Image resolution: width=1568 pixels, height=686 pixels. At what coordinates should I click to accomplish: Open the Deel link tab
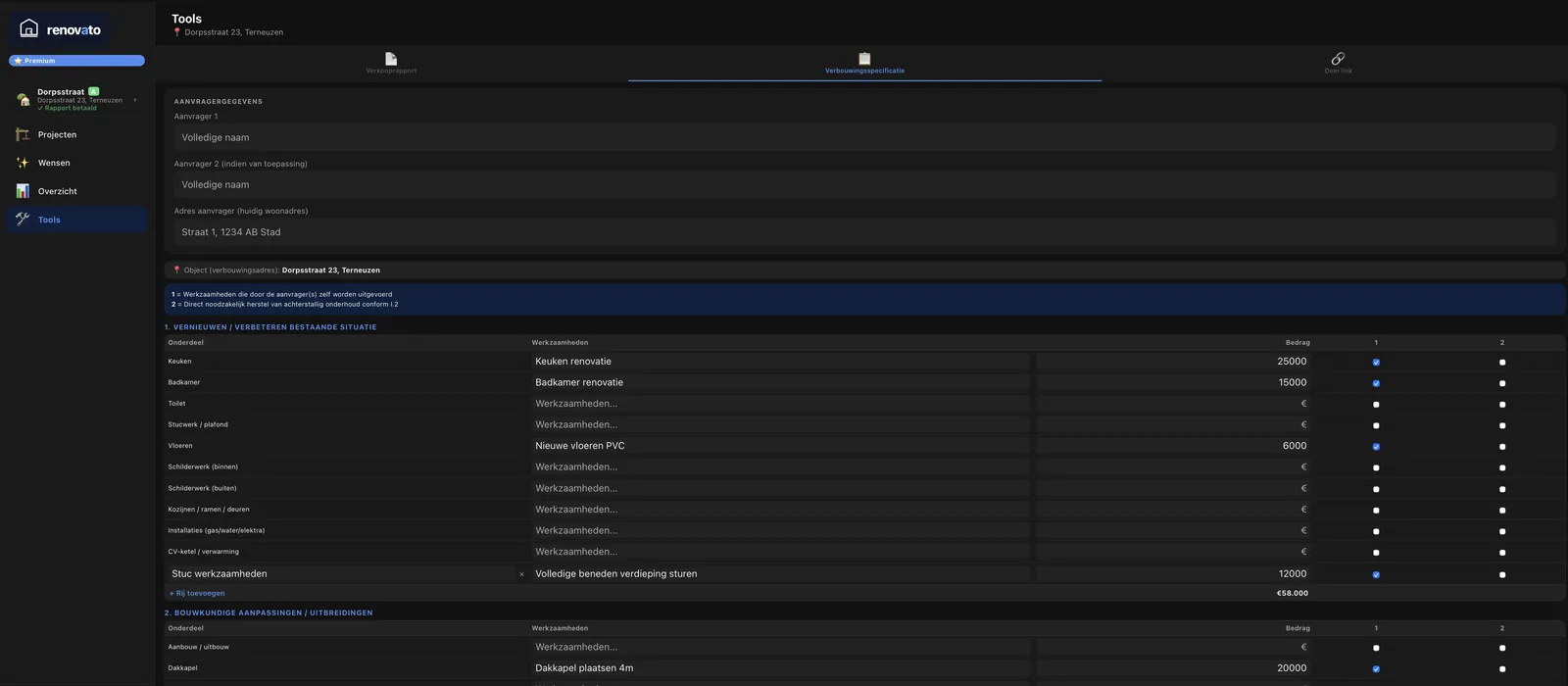tap(1338, 64)
